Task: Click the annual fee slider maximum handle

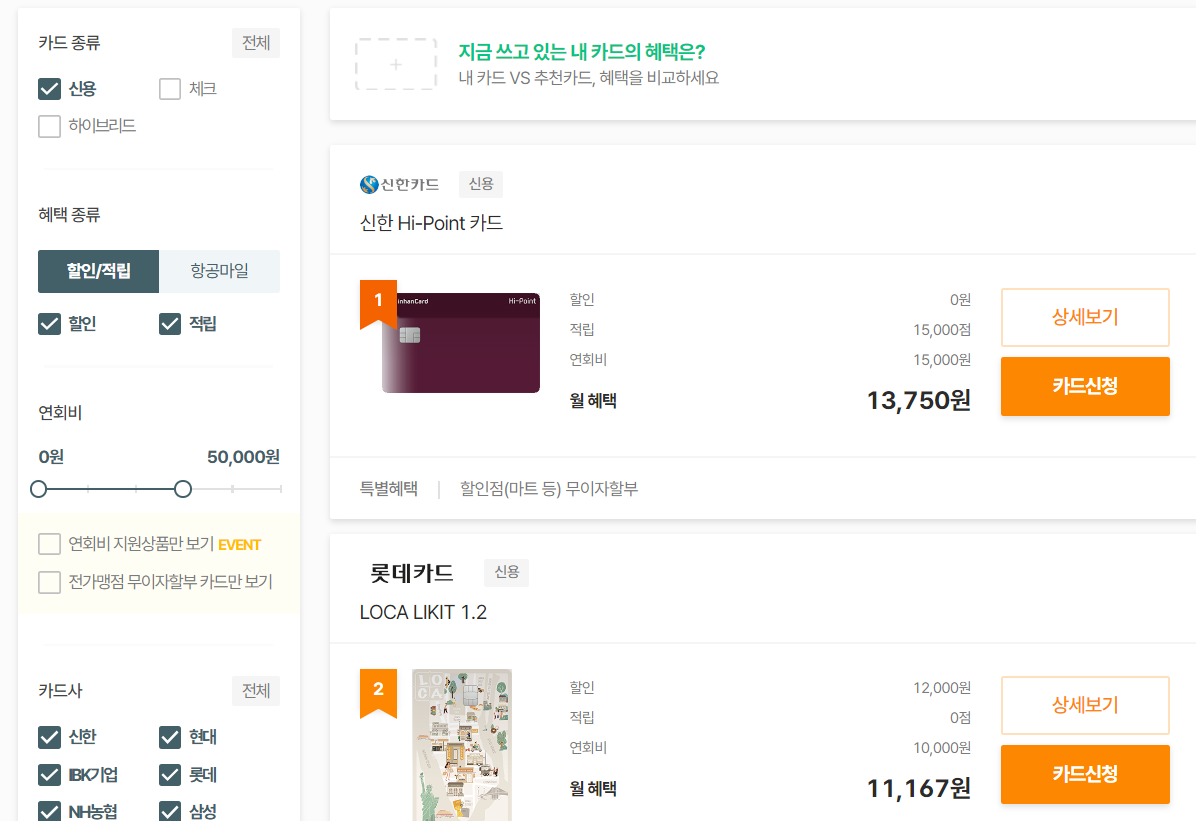Action: point(182,489)
